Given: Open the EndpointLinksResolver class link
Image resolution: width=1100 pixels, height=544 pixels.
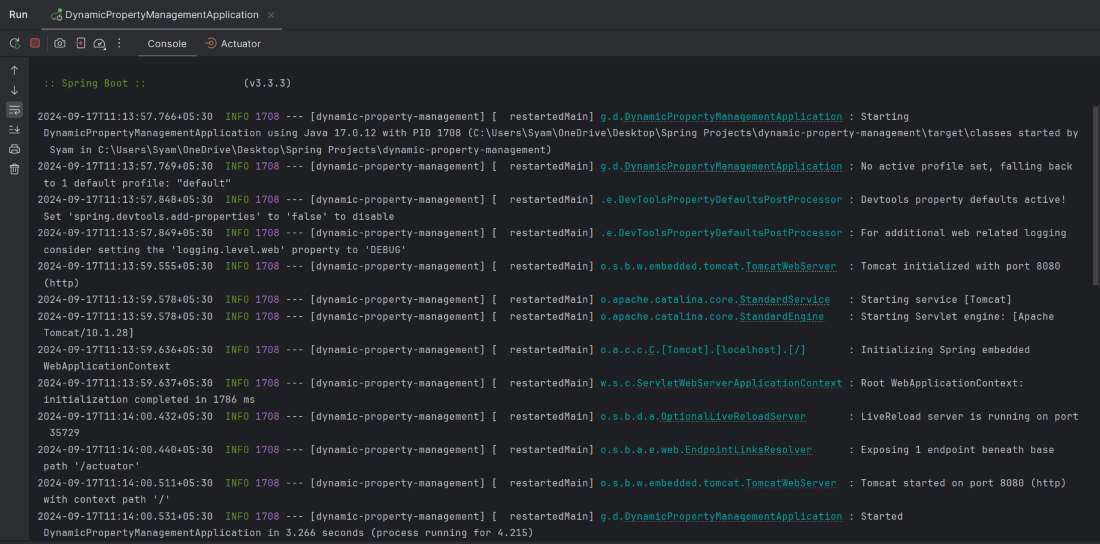Looking at the screenshot, I should point(749,450).
